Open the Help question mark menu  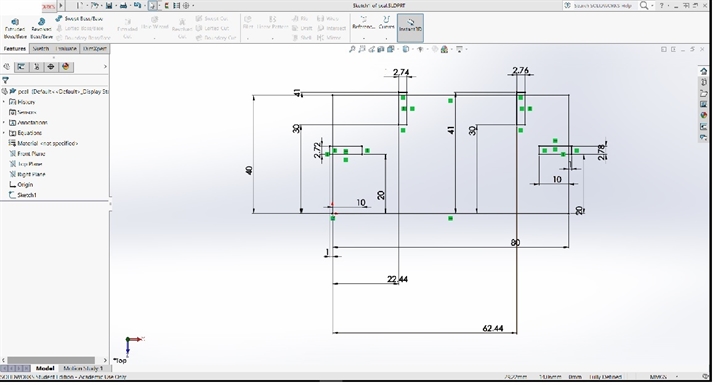[x=662, y=5]
